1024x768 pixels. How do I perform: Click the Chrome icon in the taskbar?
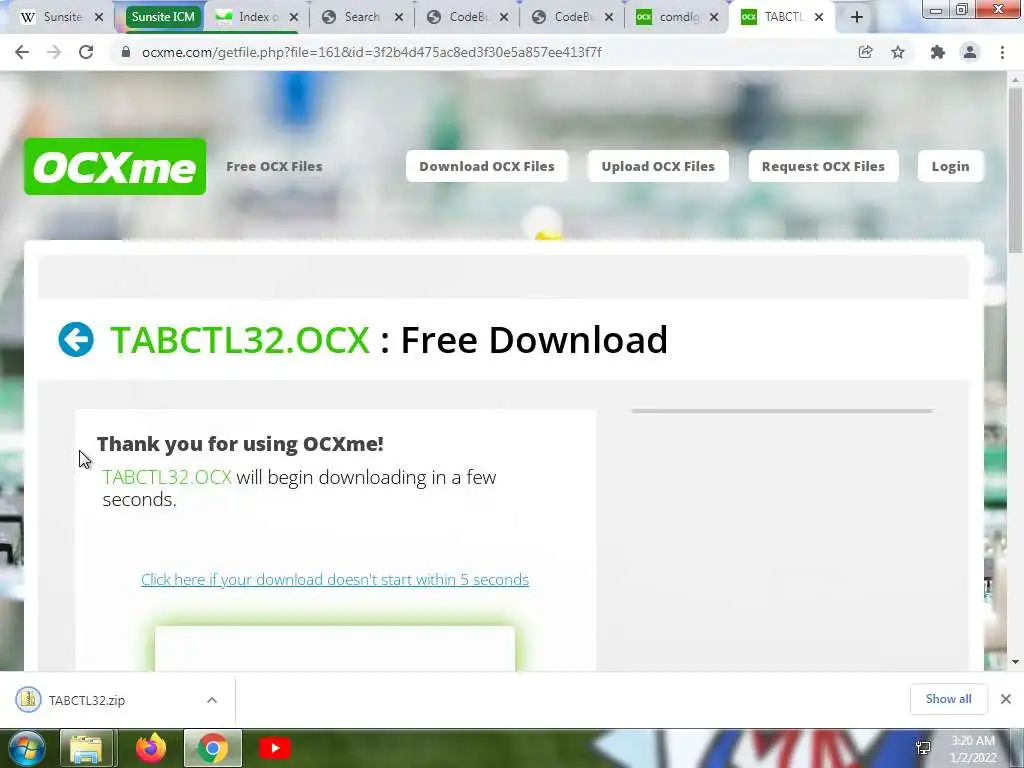(212, 748)
